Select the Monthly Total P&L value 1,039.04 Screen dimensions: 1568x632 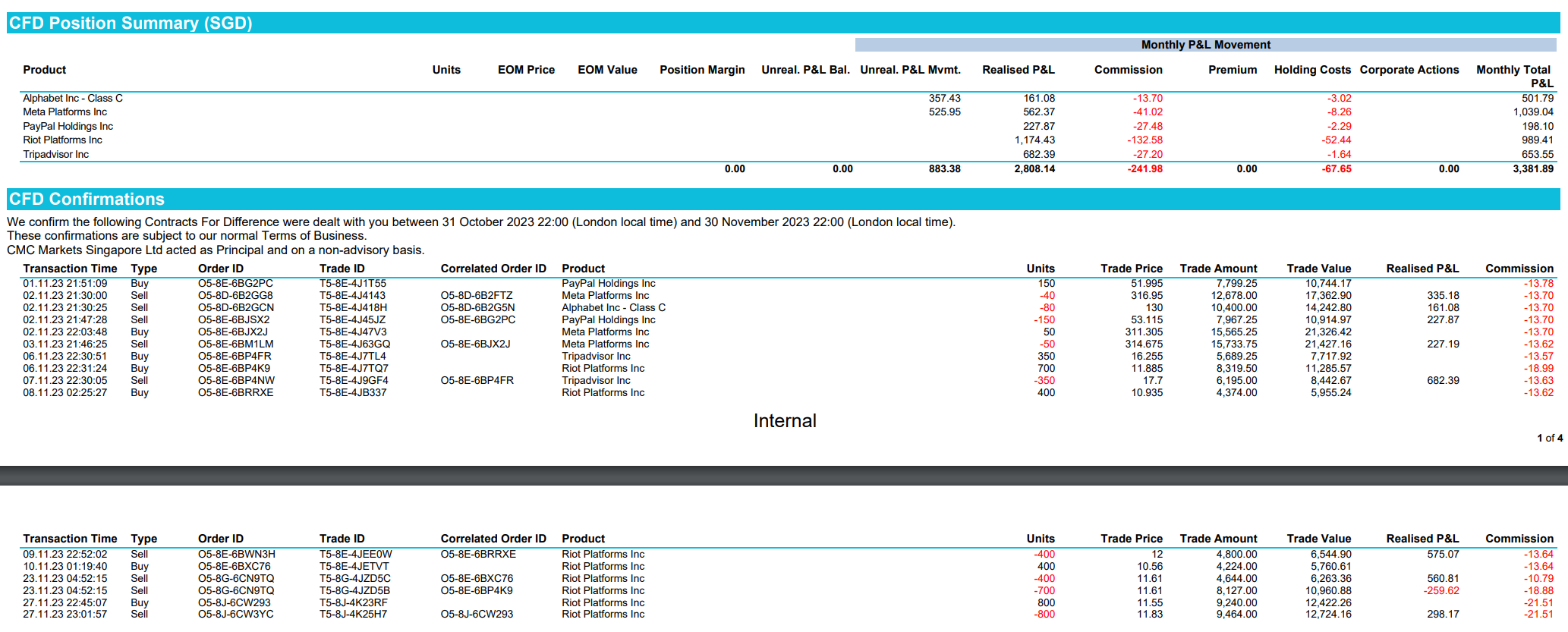(1533, 112)
